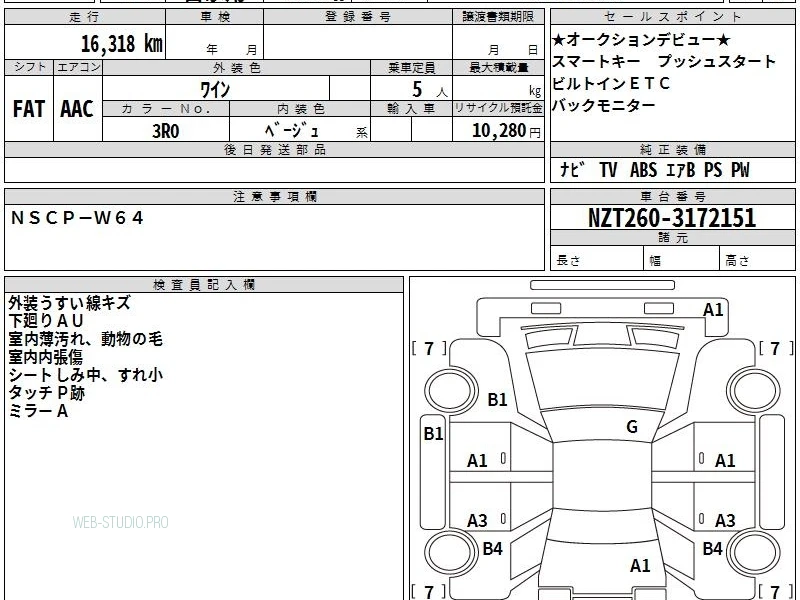Click the exterior color value ワイン
This screenshot has height=600, width=800.
[215, 90]
